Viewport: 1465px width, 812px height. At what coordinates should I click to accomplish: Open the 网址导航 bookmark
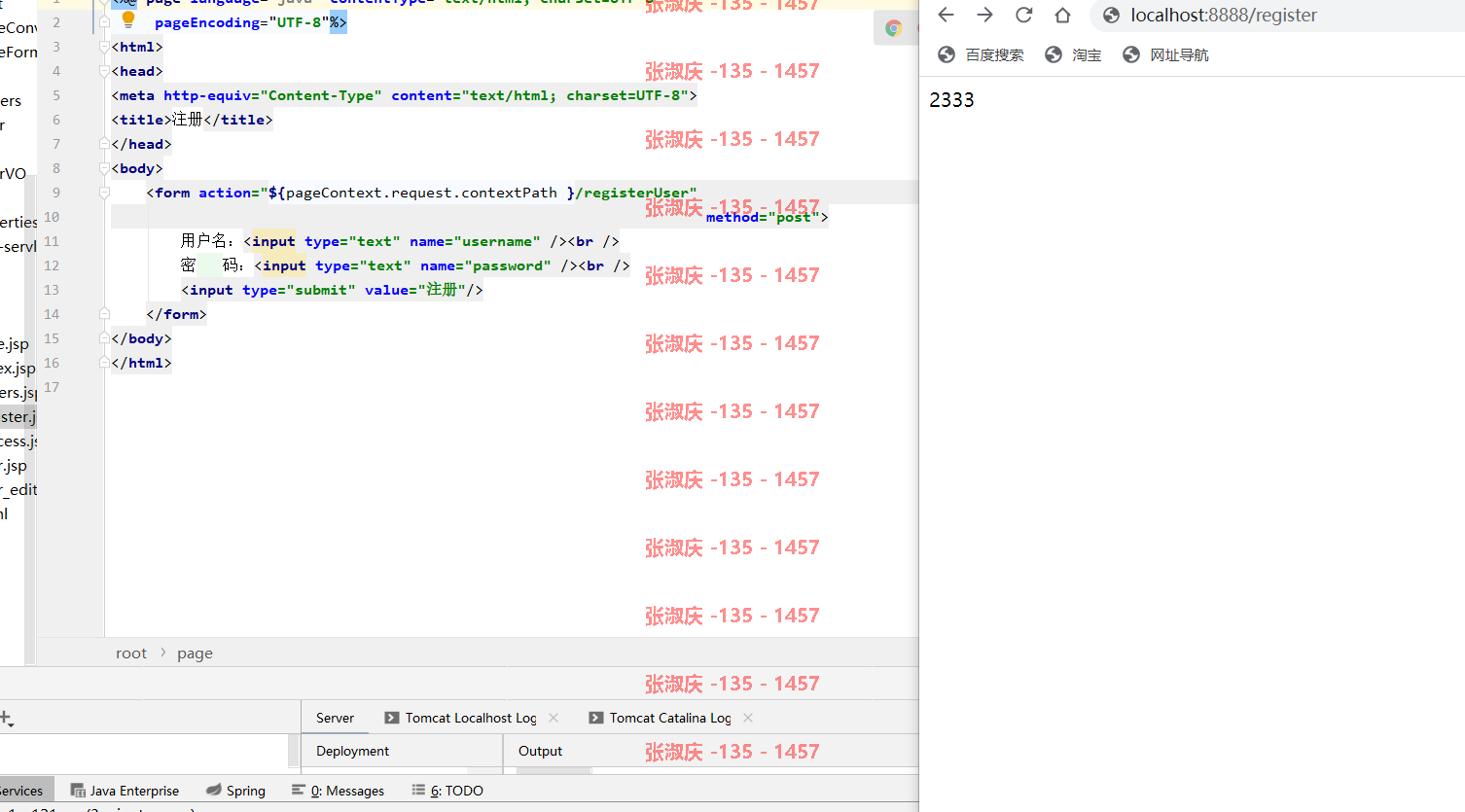1165,55
